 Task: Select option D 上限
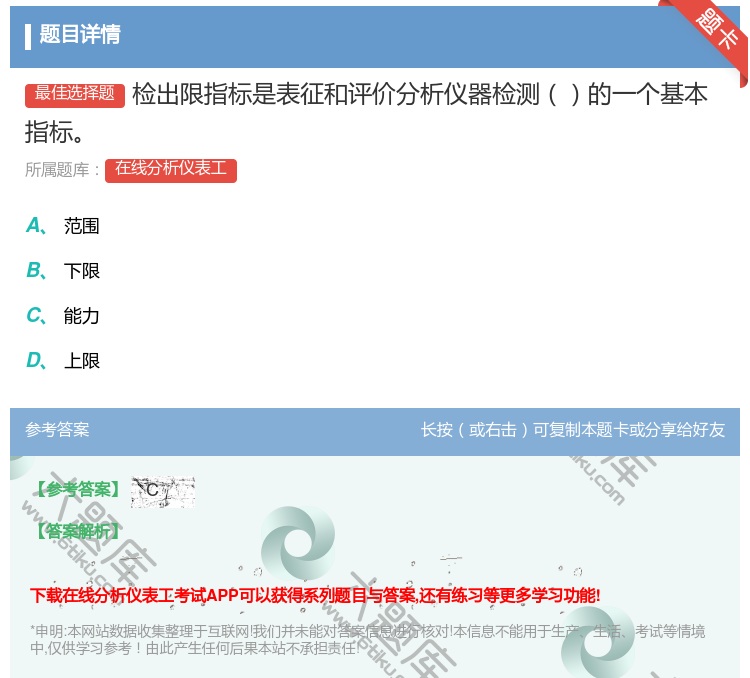coord(63,361)
